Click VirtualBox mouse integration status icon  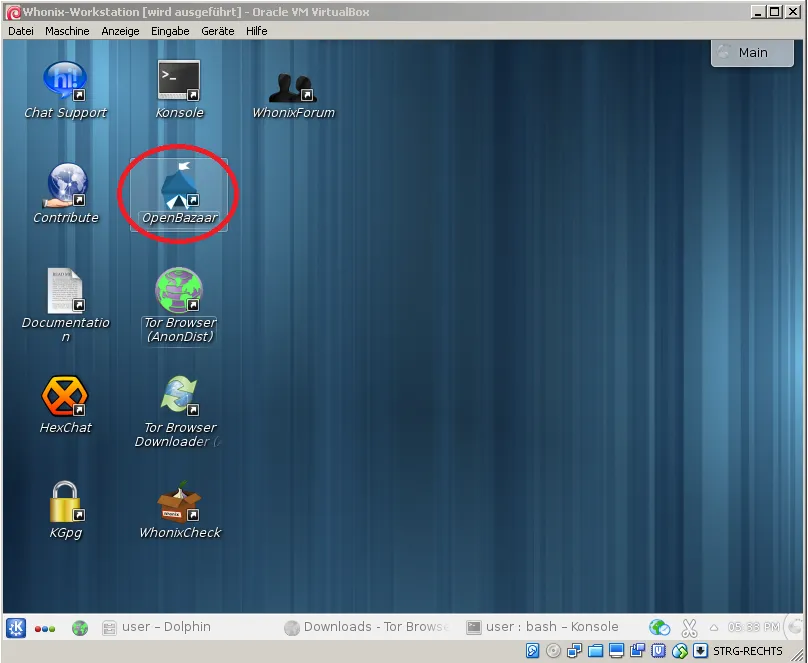tap(679, 651)
